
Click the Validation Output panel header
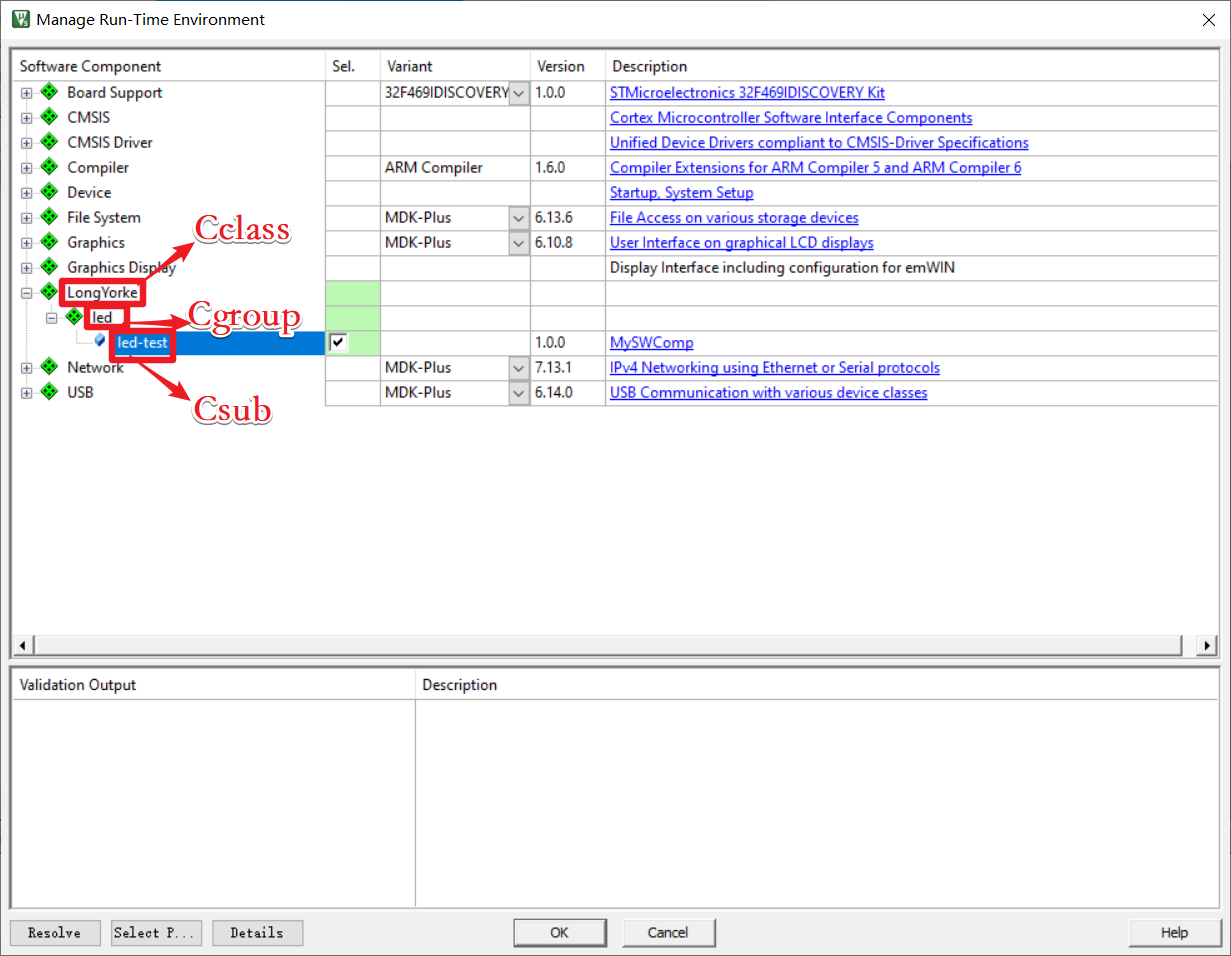pos(213,685)
